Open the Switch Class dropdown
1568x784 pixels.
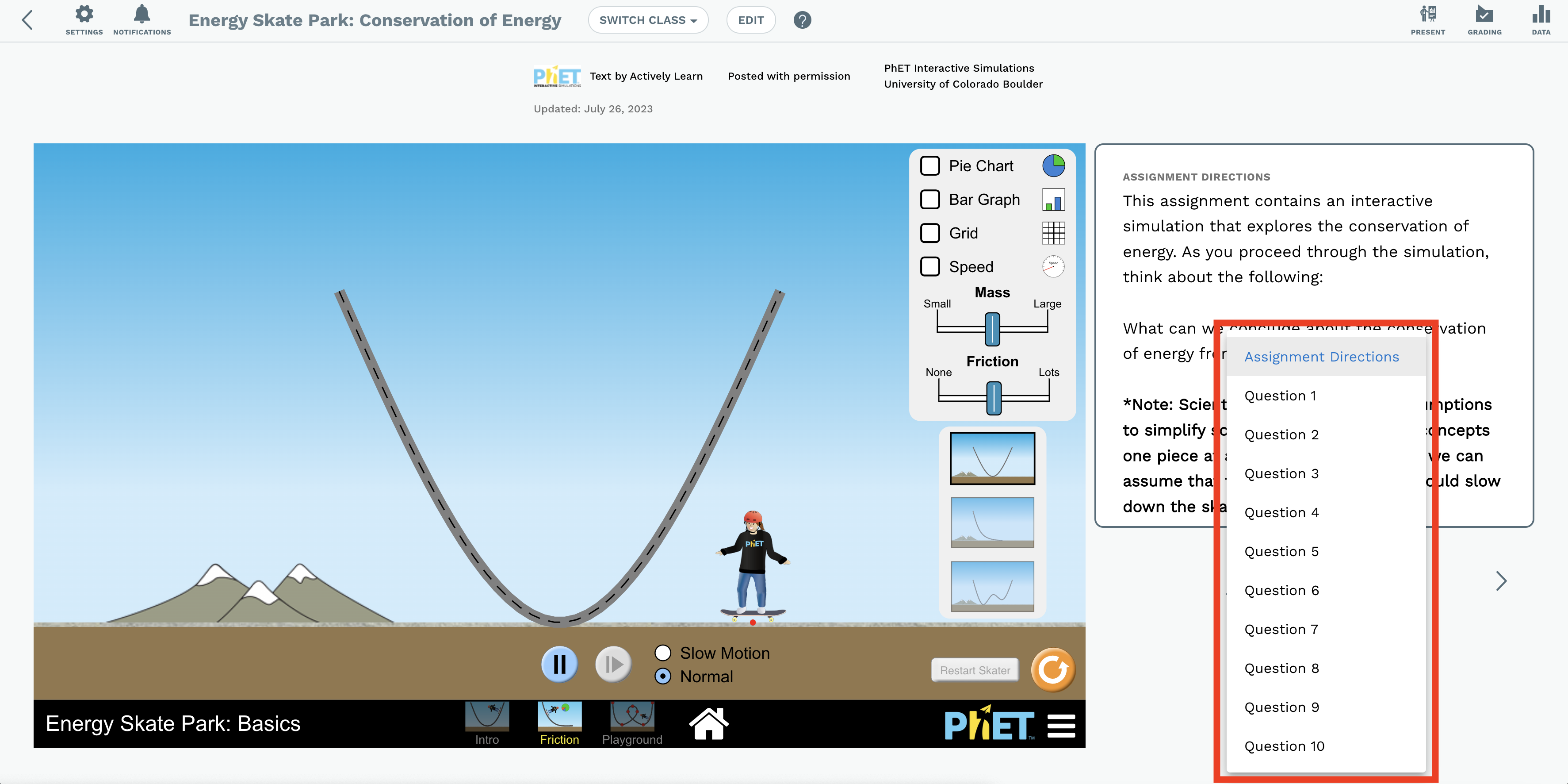click(648, 19)
